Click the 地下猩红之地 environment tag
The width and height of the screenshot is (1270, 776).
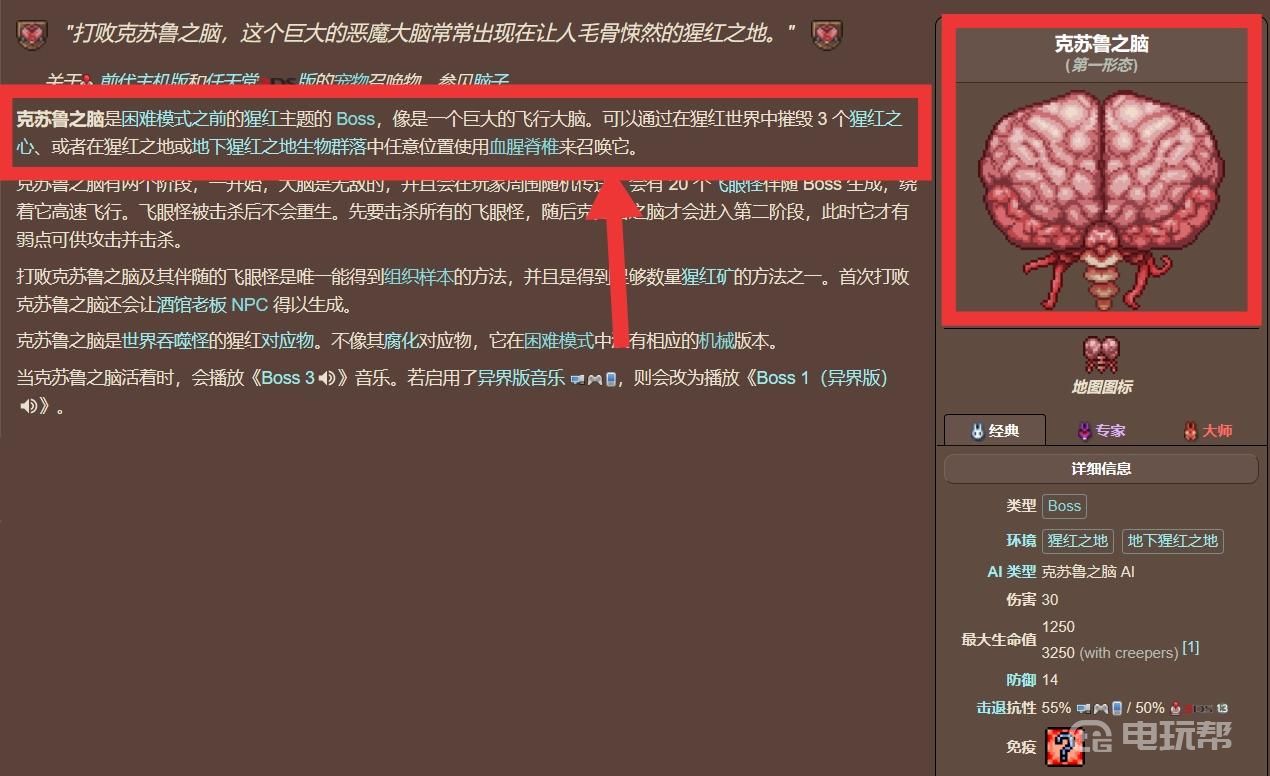[1173, 541]
